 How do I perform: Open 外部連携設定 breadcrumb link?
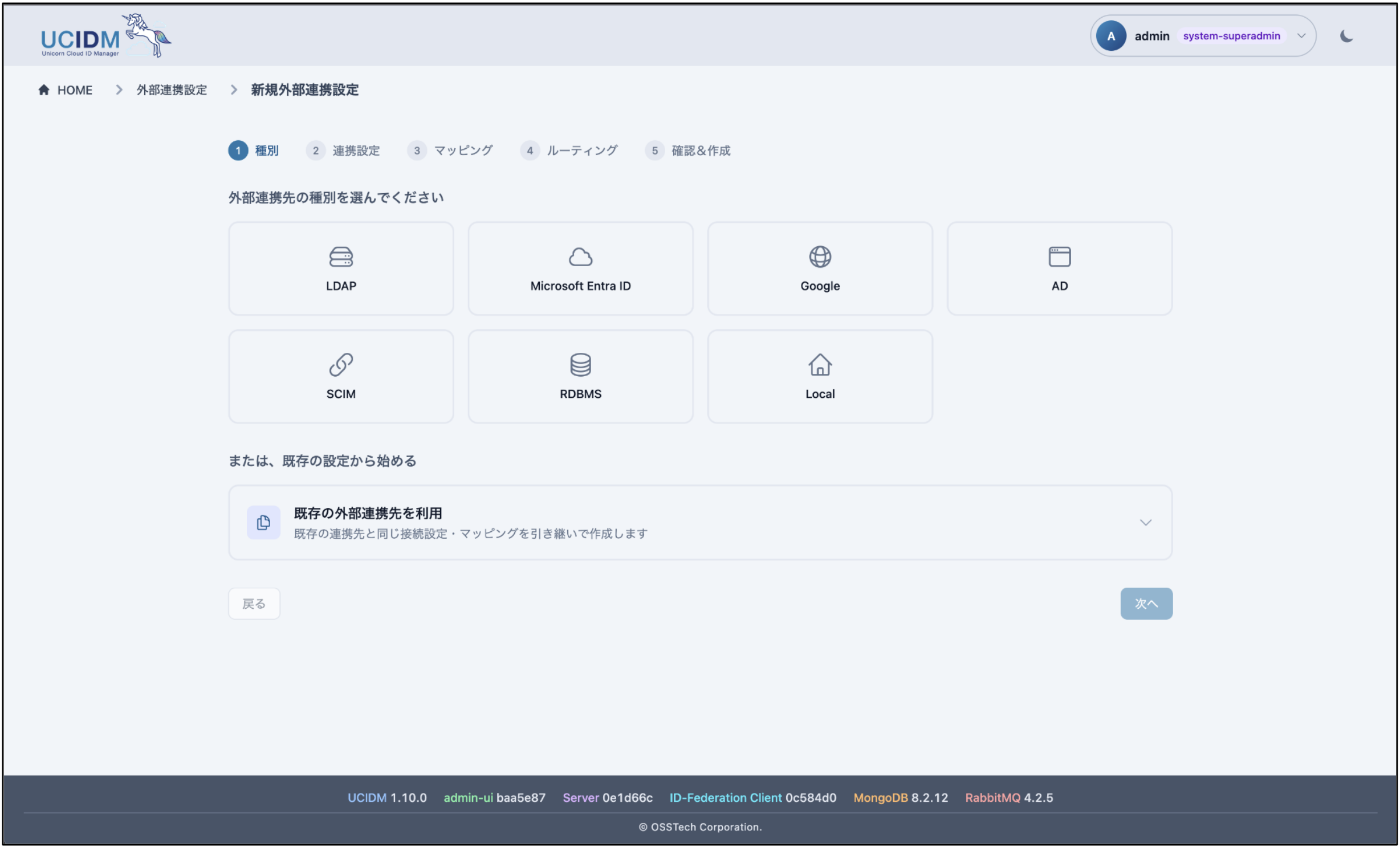pos(172,90)
